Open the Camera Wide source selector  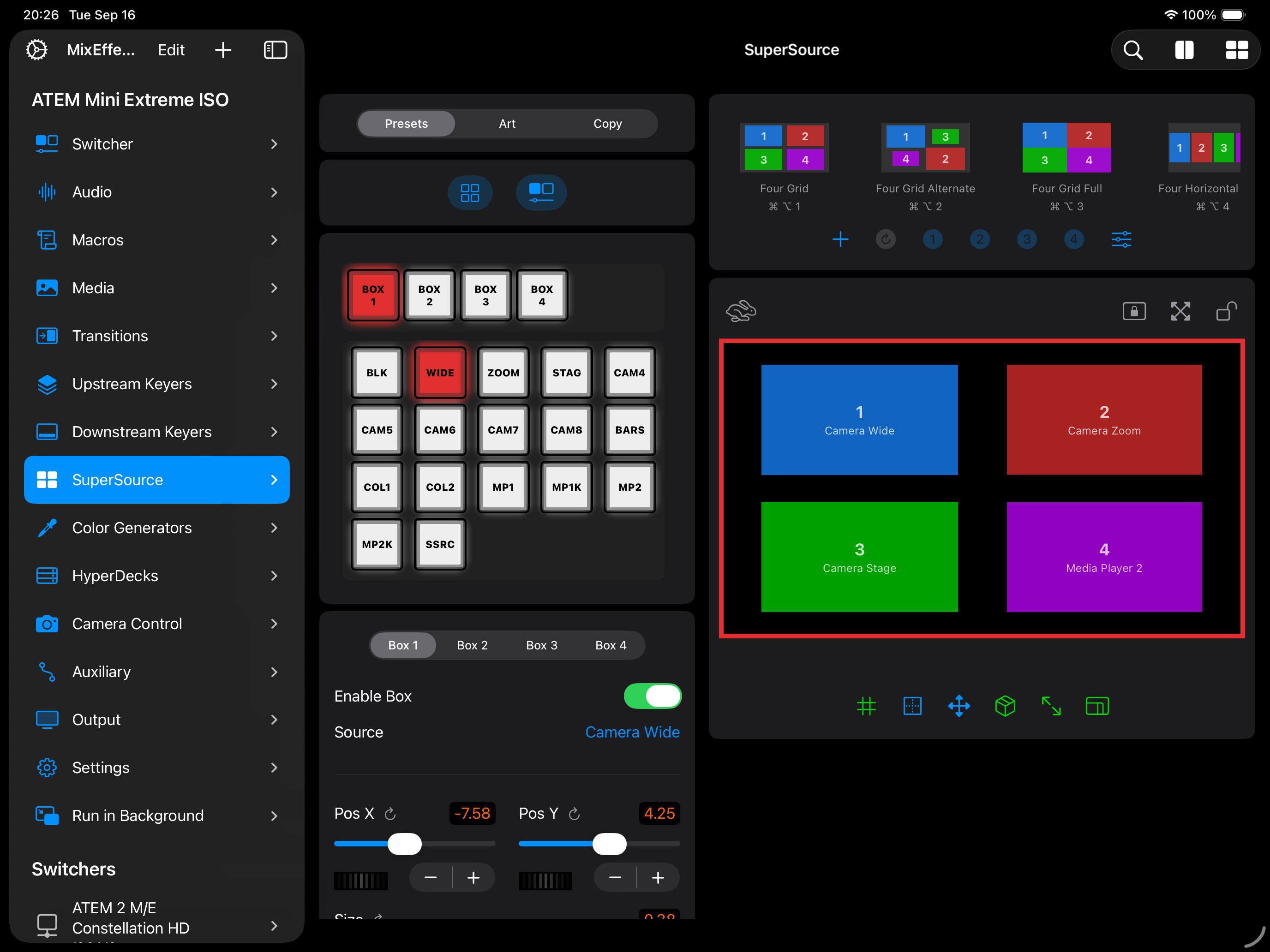[x=632, y=732]
